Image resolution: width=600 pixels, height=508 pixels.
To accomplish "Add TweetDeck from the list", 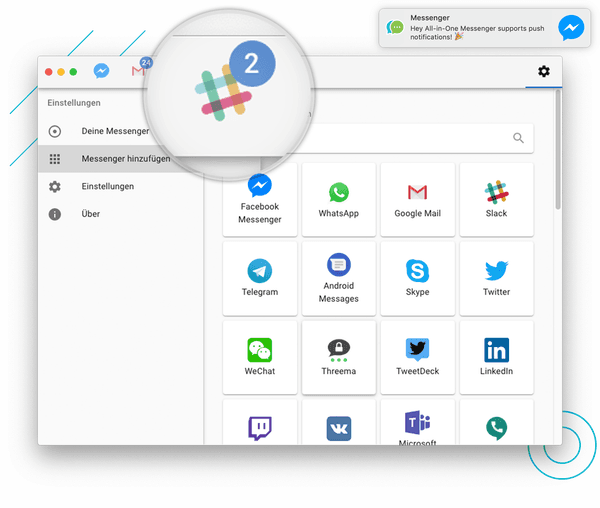I will coord(417,357).
